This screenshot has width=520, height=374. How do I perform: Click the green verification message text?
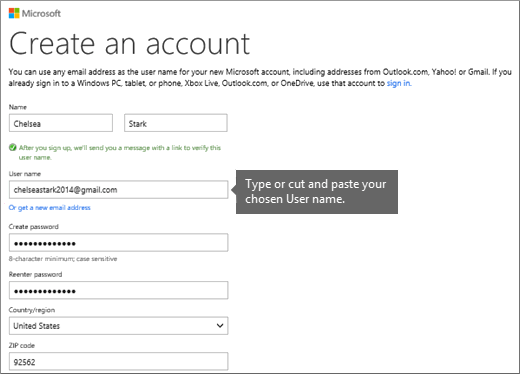point(120,152)
